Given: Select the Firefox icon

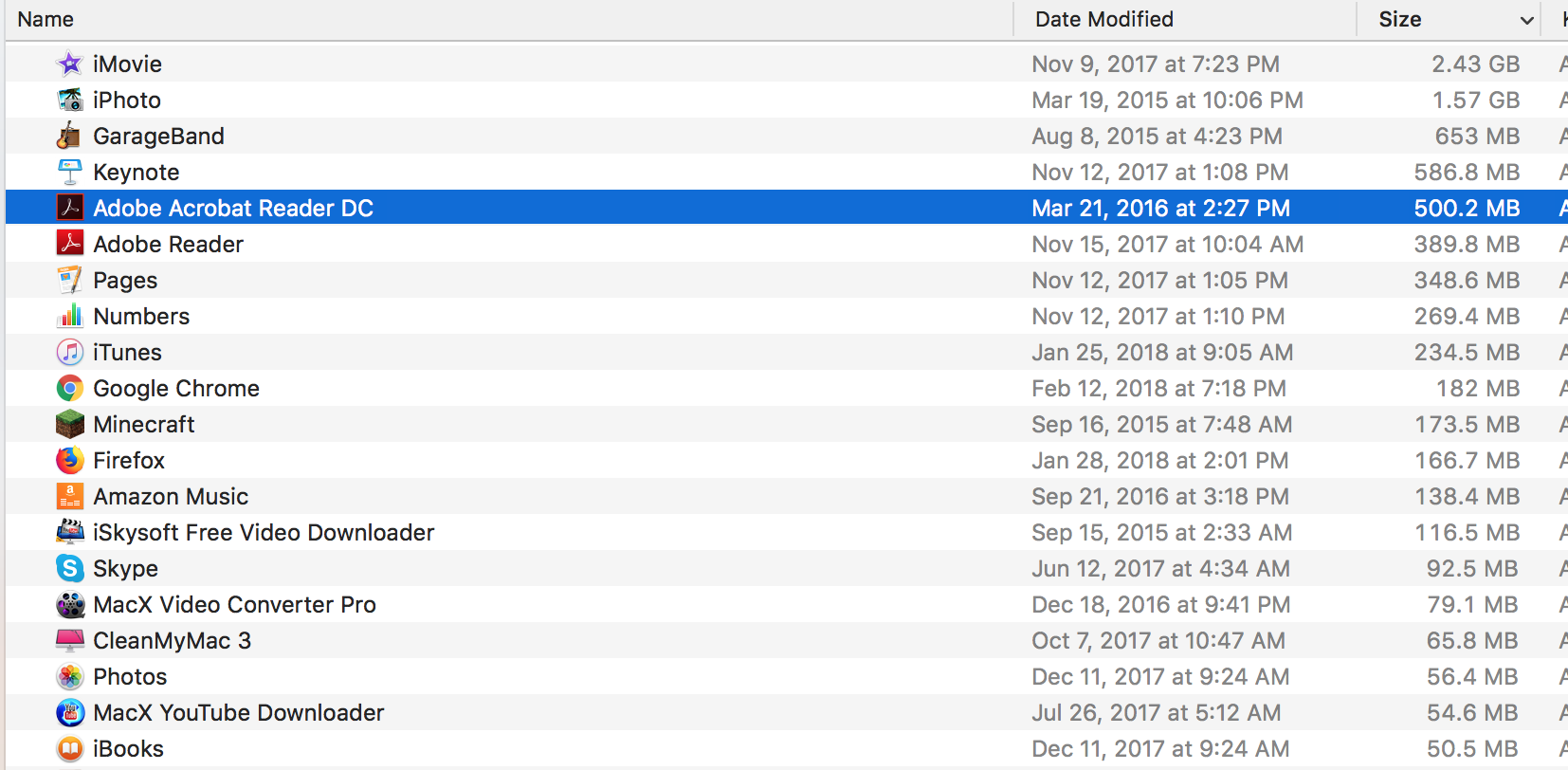Looking at the screenshot, I should (69, 460).
